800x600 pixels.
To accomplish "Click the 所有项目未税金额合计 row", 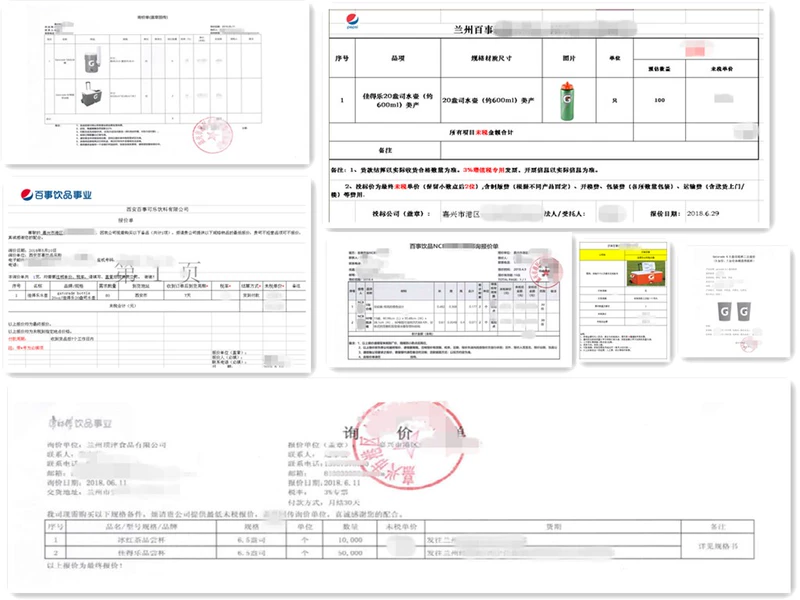I will pyautogui.click(x=481, y=132).
